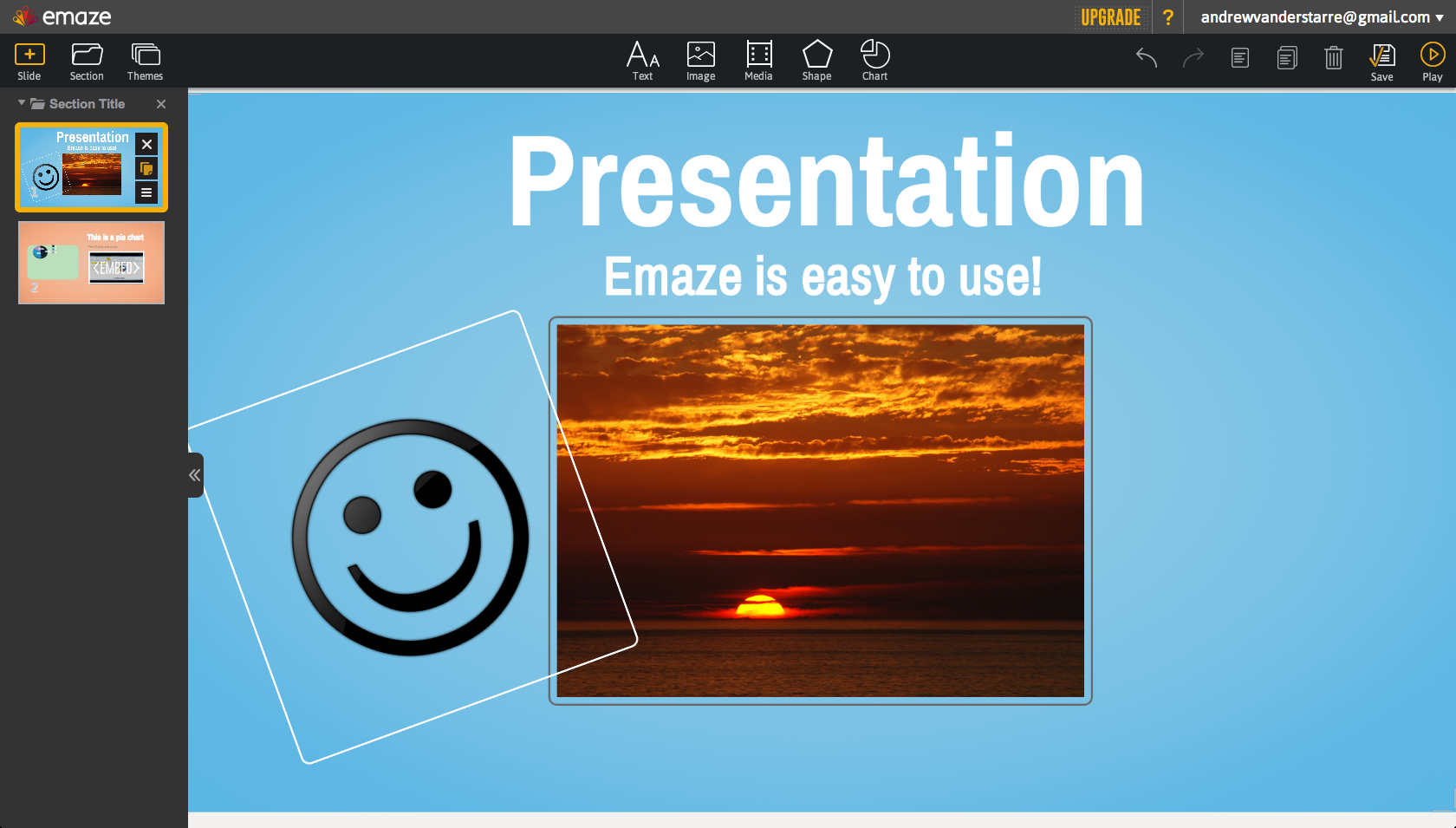The width and height of the screenshot is (1456, 828).
Task: Insert a Text element
Action: pos(642,62)
